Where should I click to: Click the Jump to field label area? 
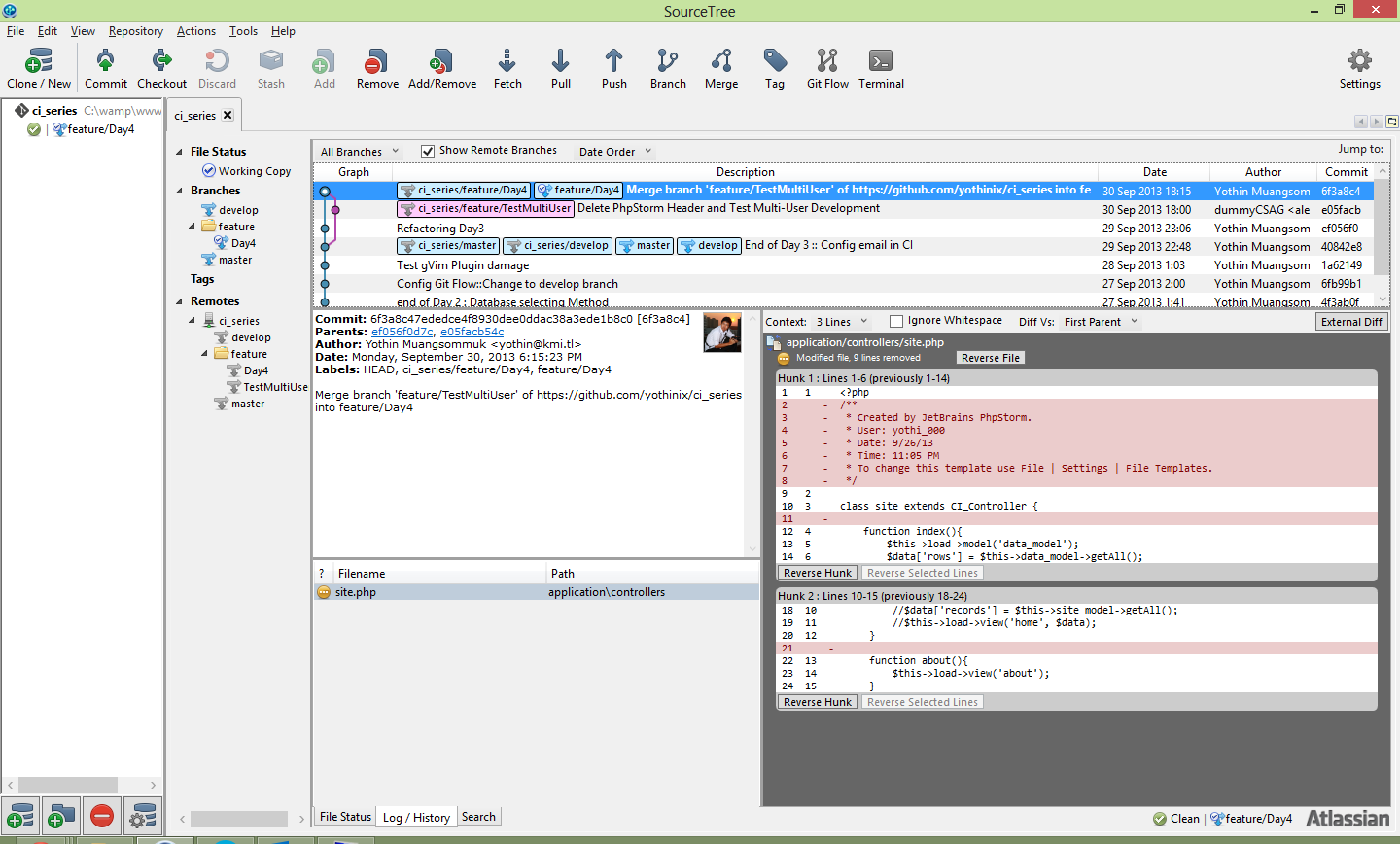coord(1360,149)
